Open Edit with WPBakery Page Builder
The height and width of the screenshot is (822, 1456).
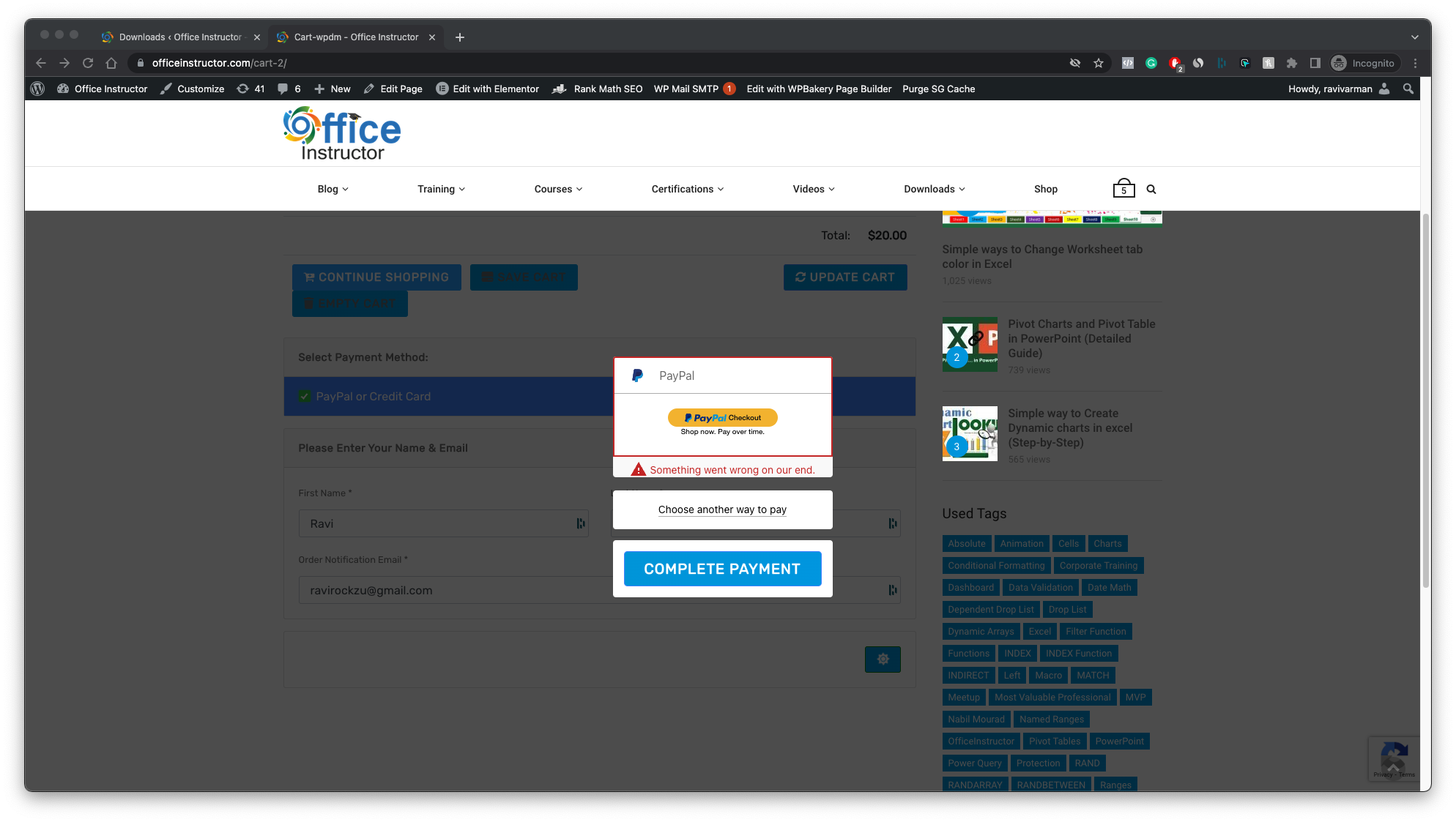pos(819,89)
